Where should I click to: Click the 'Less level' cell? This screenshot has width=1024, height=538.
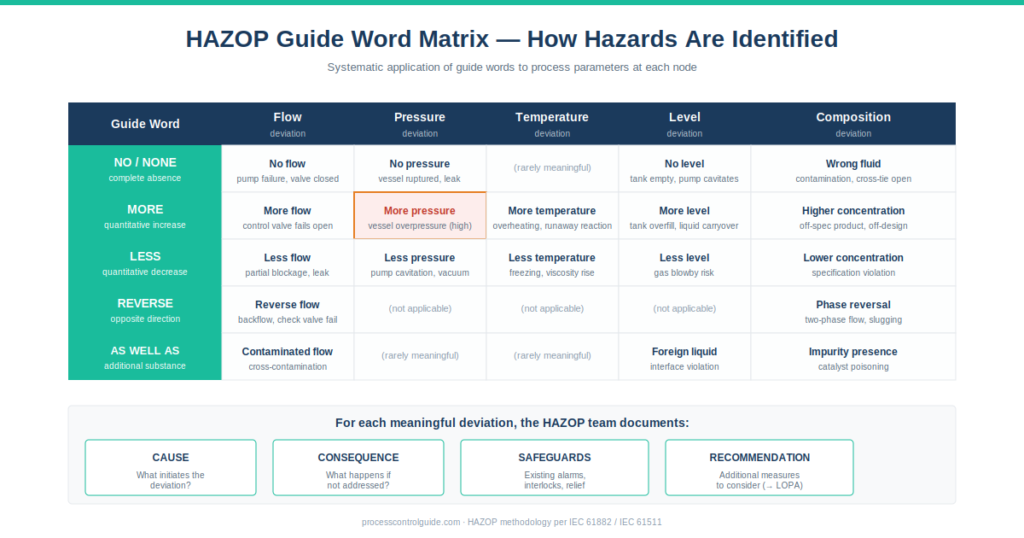(684, 262)
